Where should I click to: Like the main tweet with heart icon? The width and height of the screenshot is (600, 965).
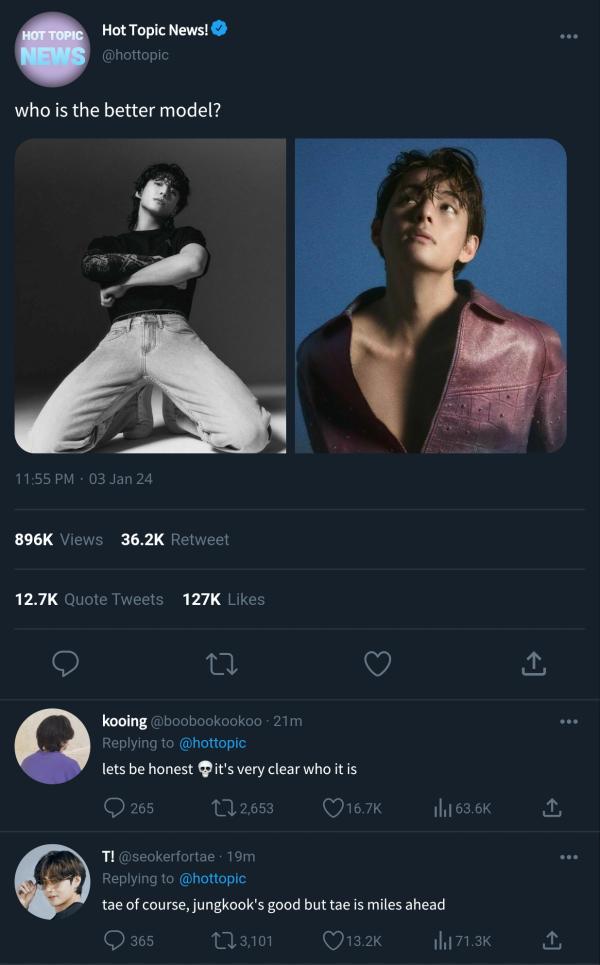pyautogui.click(x=377, y=663)
